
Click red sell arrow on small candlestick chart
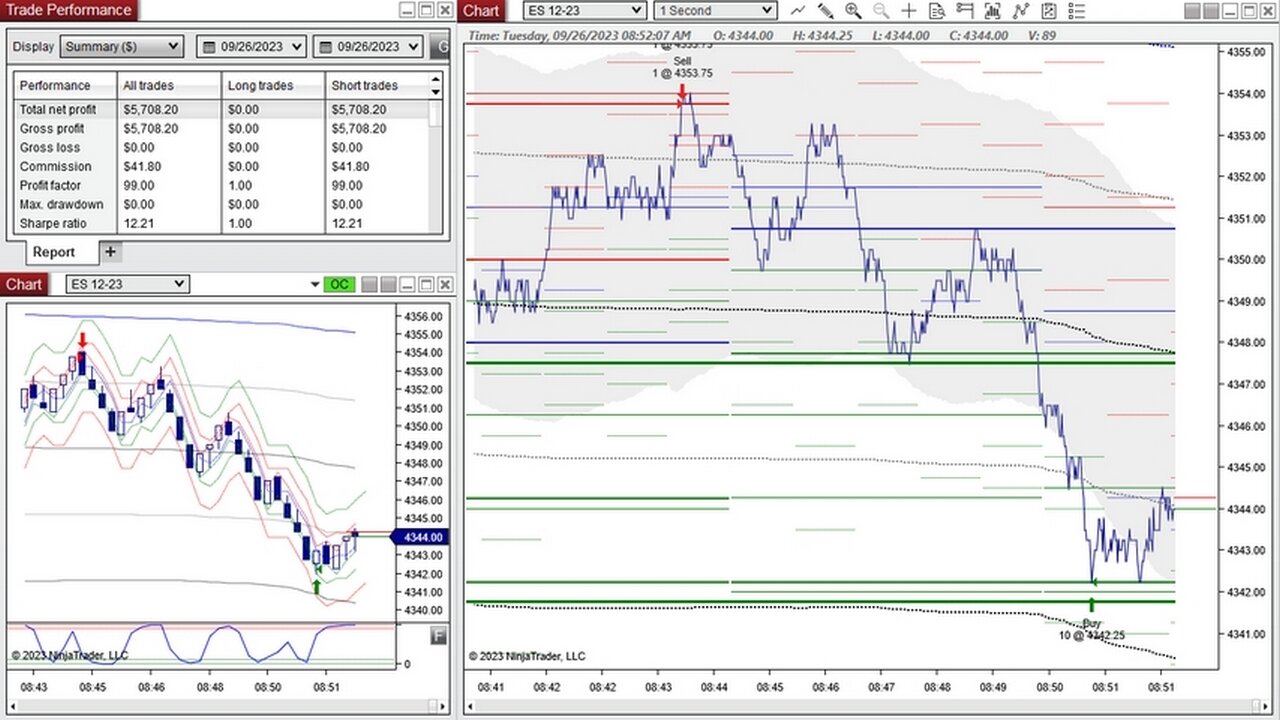82,340
